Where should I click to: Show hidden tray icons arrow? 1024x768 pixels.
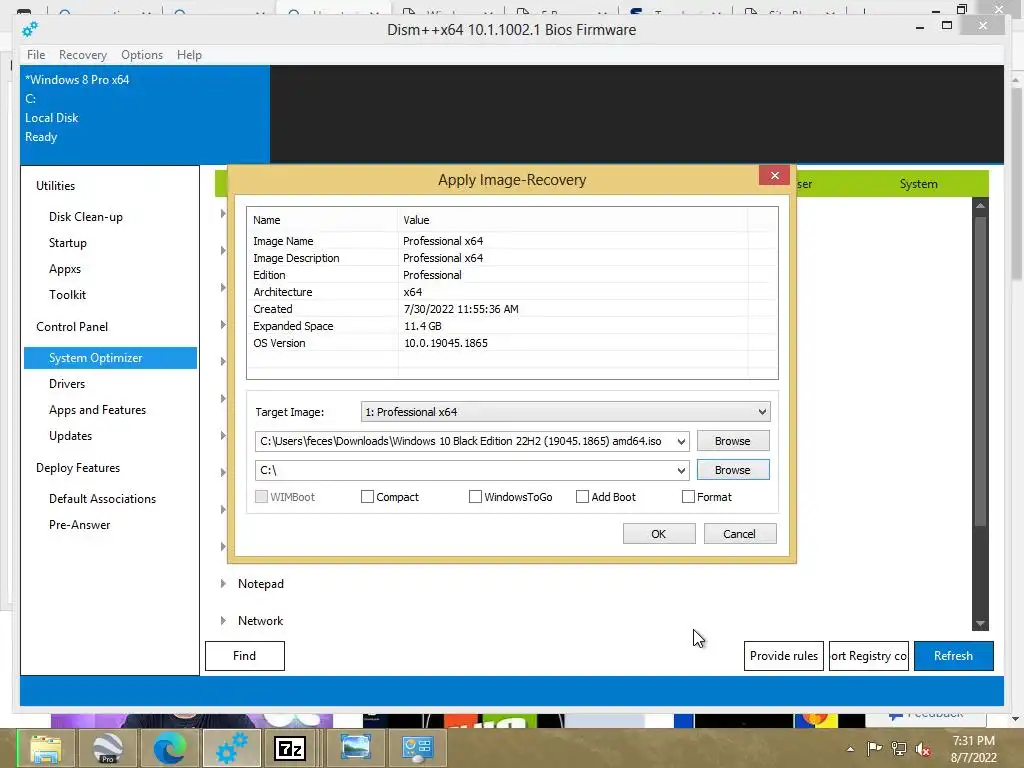850,749
